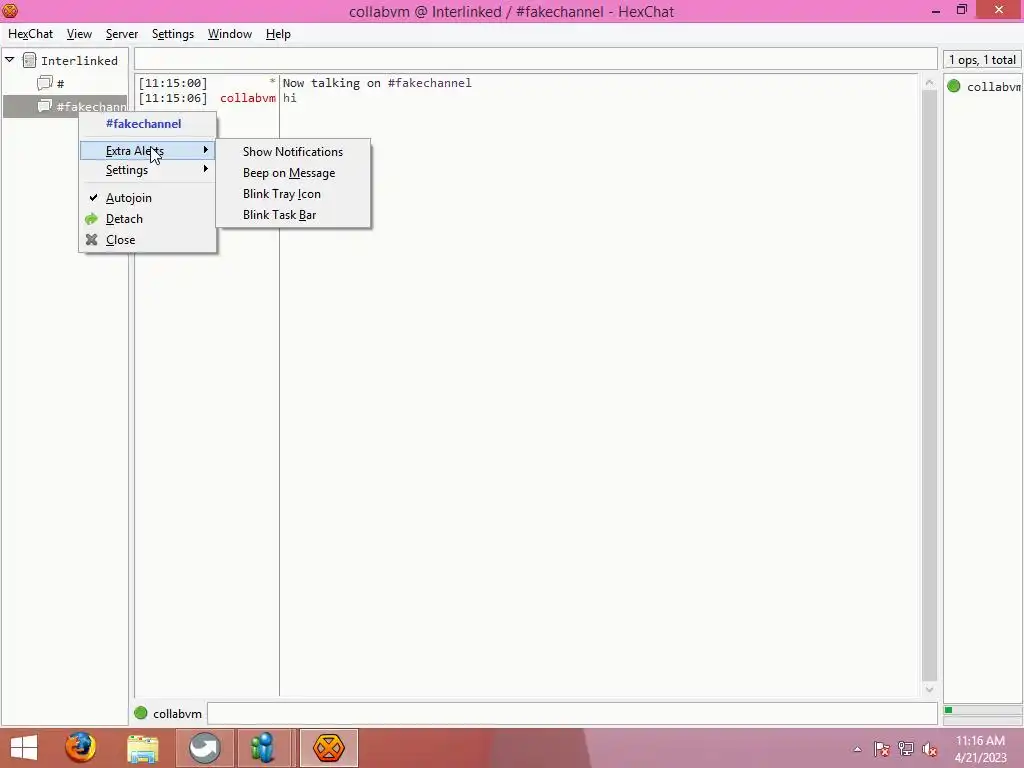This screenshot has height=768, width=1024.
Task: Click the [11:15:06] timestamp
Action: point(172,98)
